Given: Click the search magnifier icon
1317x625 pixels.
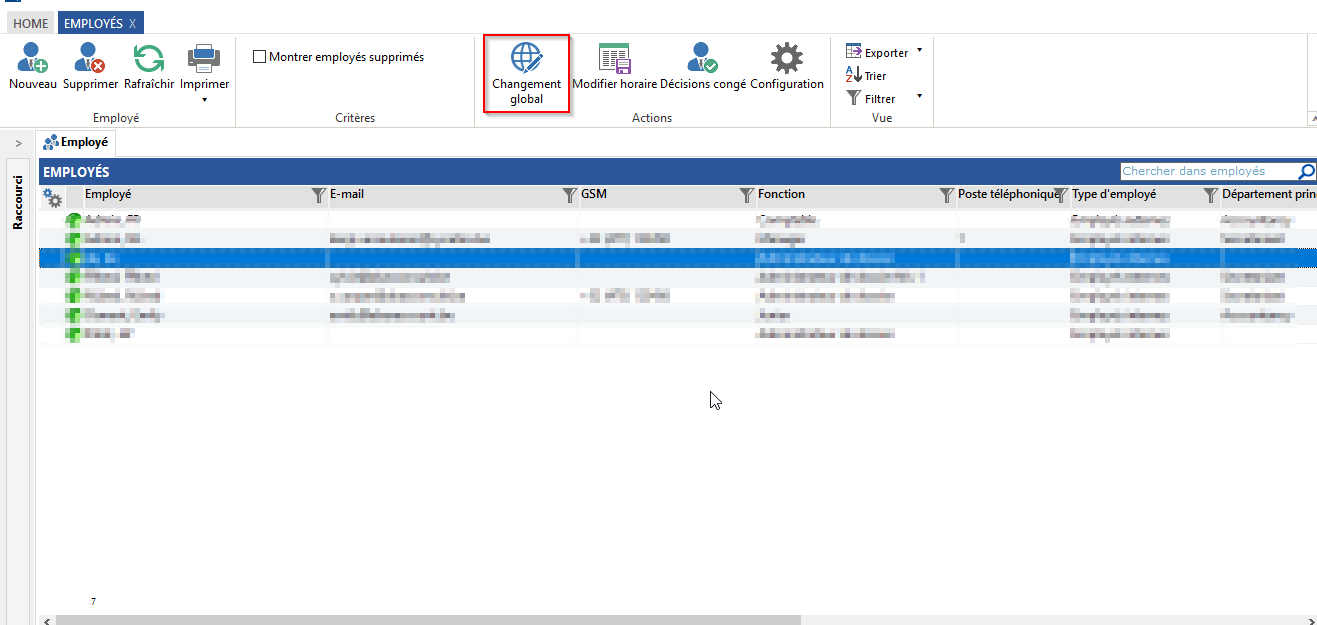Looking at the screenshot, I should 1306,172.
